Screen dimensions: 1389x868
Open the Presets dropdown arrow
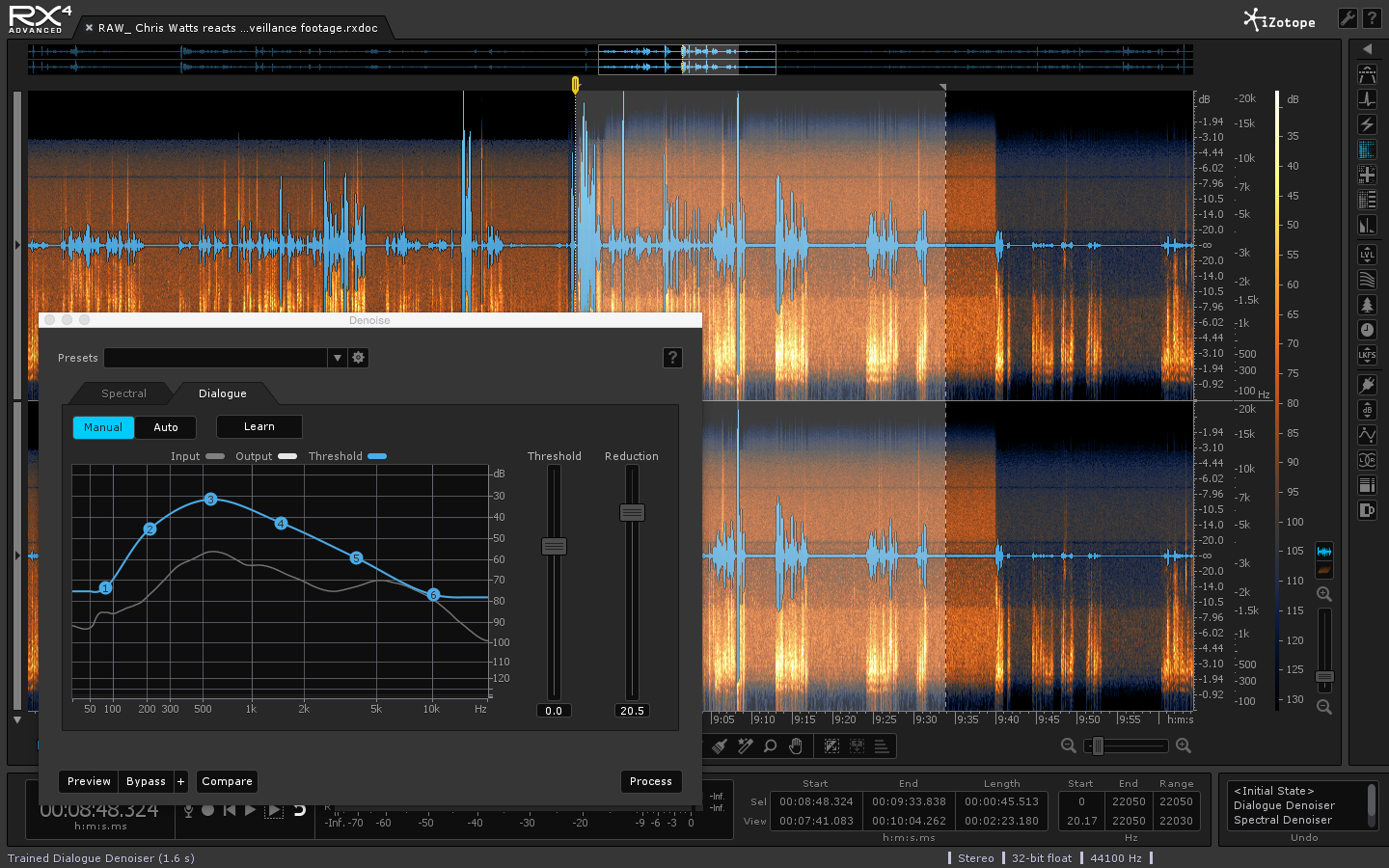coord(337,358)
